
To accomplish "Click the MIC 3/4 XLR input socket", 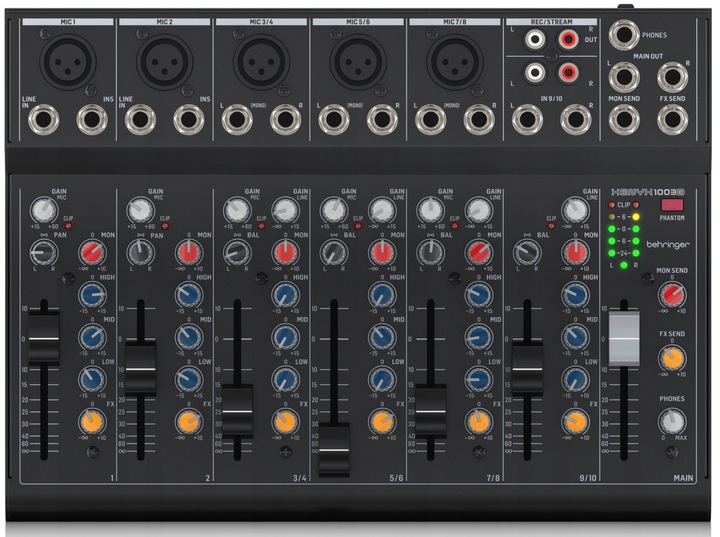I will pyautogui.click(x=262, y=62).
